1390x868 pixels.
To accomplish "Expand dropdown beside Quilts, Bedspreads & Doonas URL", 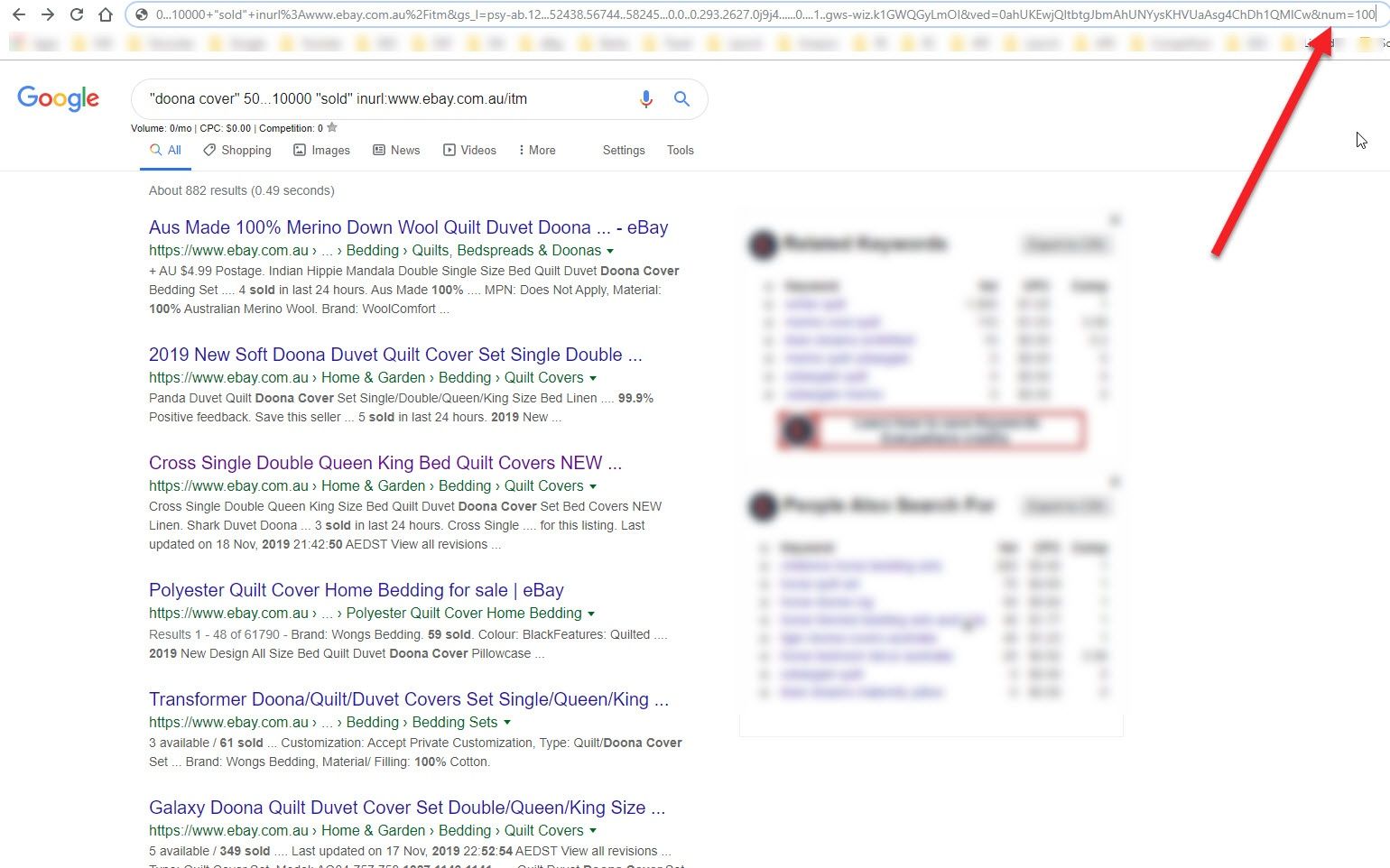I will point(610,251).
